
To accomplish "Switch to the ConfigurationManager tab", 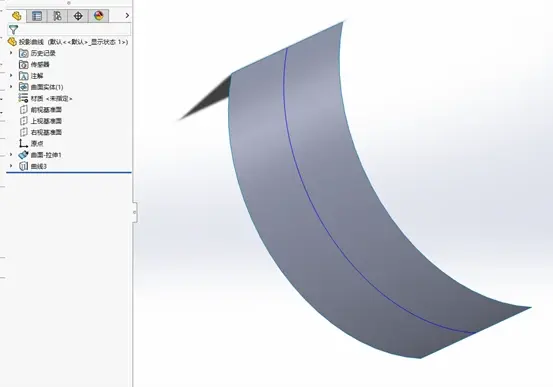I will point(57,16).
